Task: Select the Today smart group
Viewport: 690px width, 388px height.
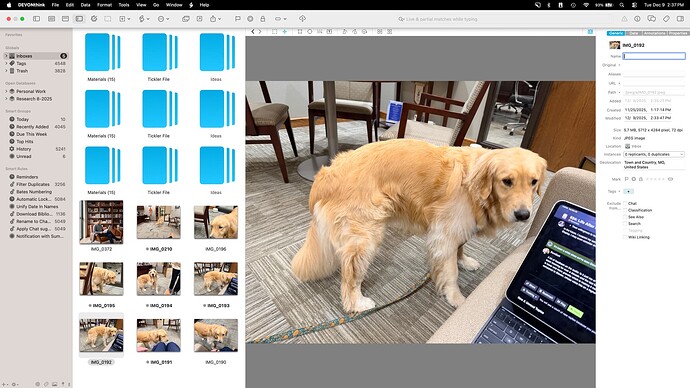Action: pyautogui.click(x=37, y=119)
